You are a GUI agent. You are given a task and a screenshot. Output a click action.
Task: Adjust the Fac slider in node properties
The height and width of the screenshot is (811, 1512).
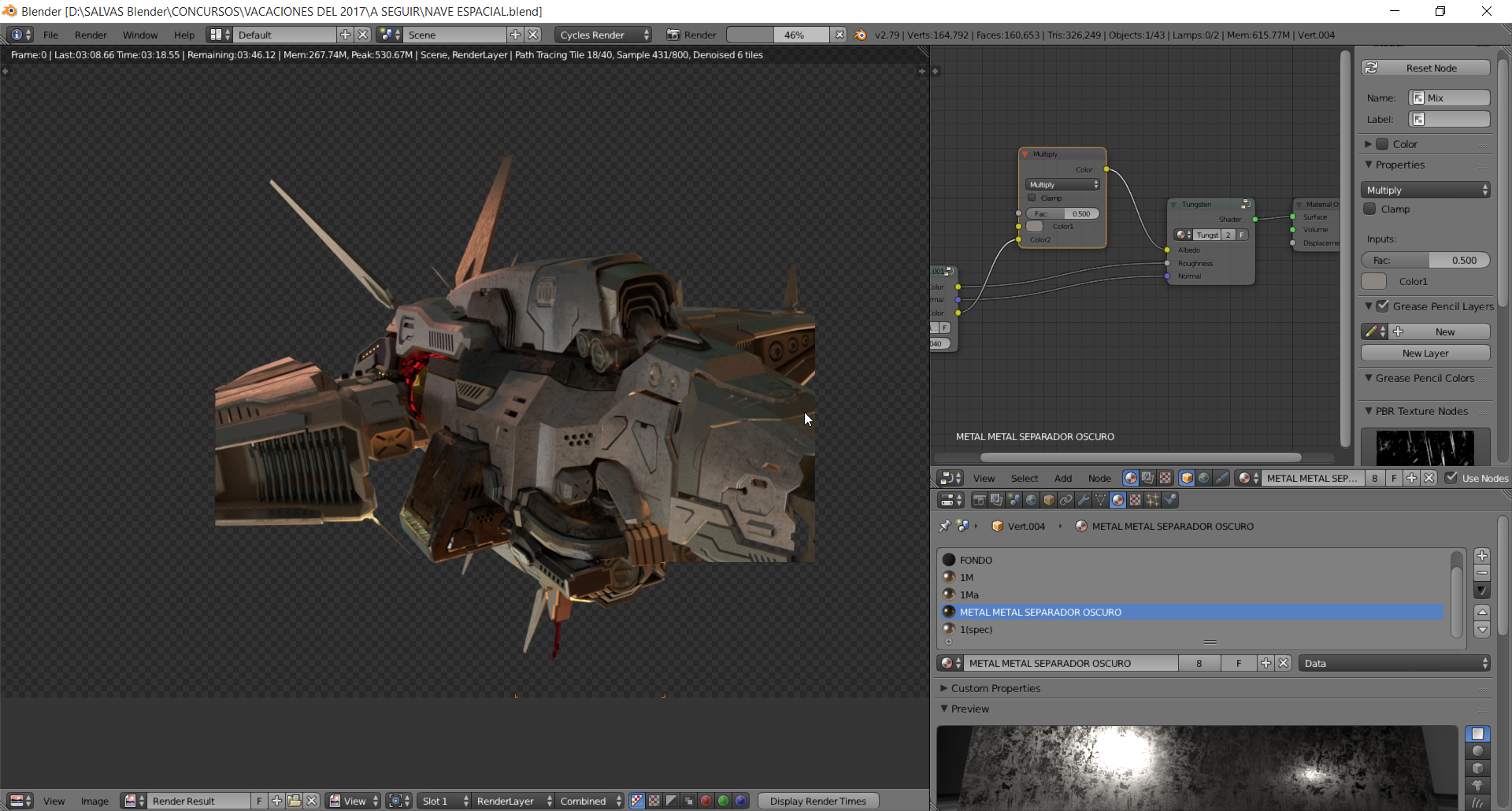[x=1425, y=260]
